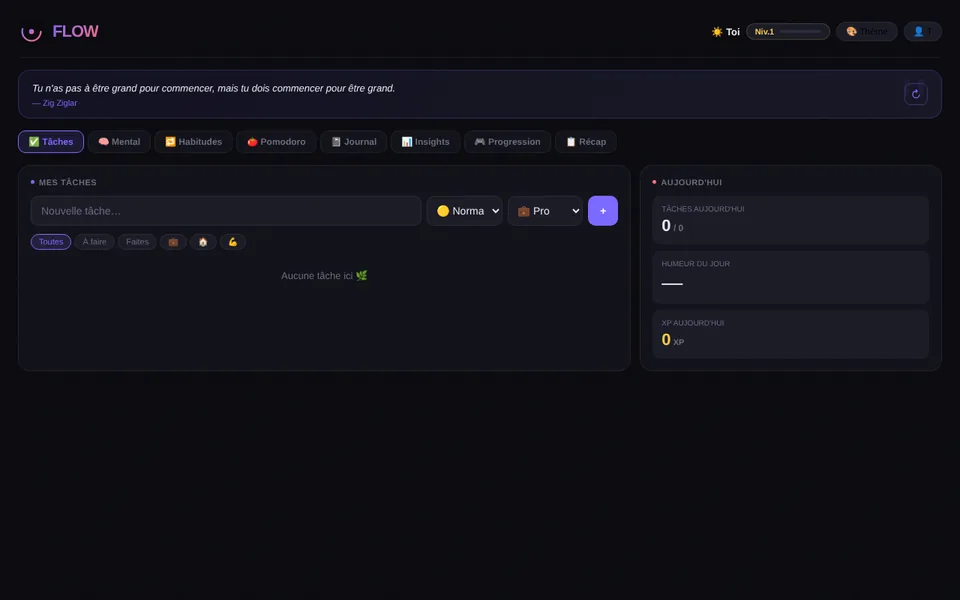Open the Habitudes tab
The width and height of the screenshot is (960, 600).
click(x=193, y=141)
